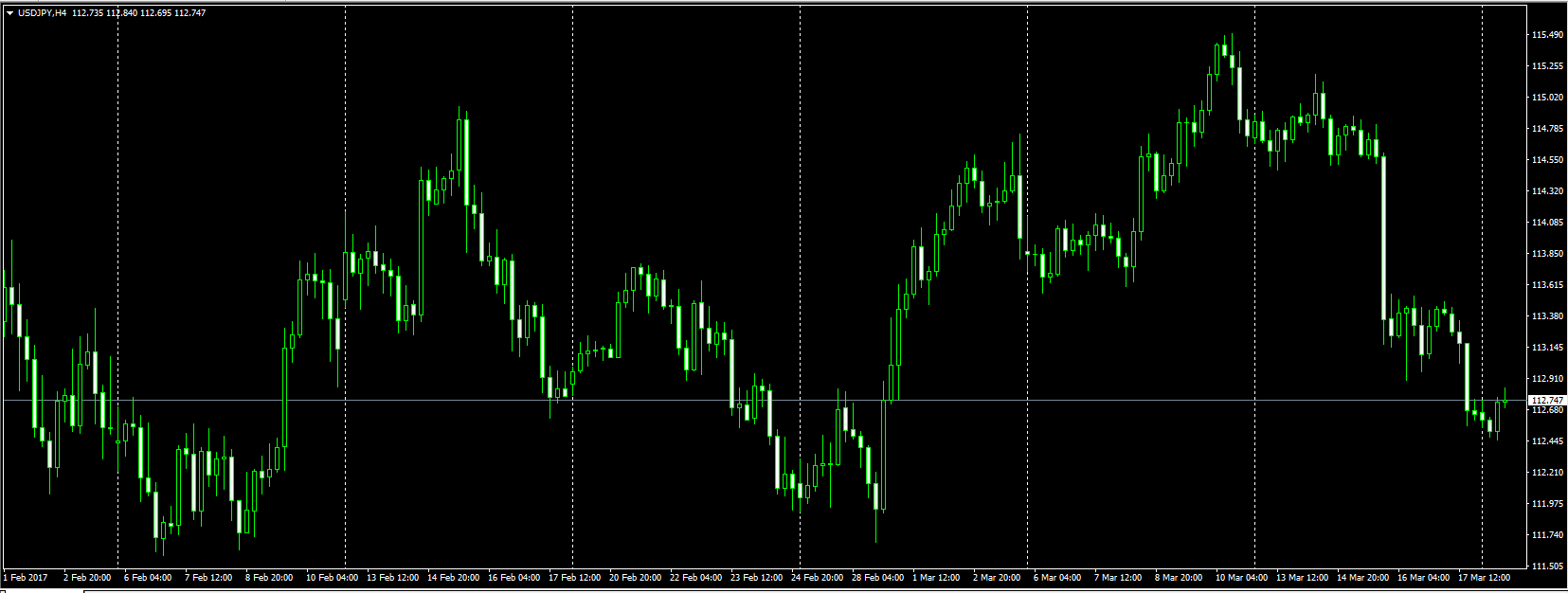Click the 24 Feb 20:00 time marker

pos(817,578)
